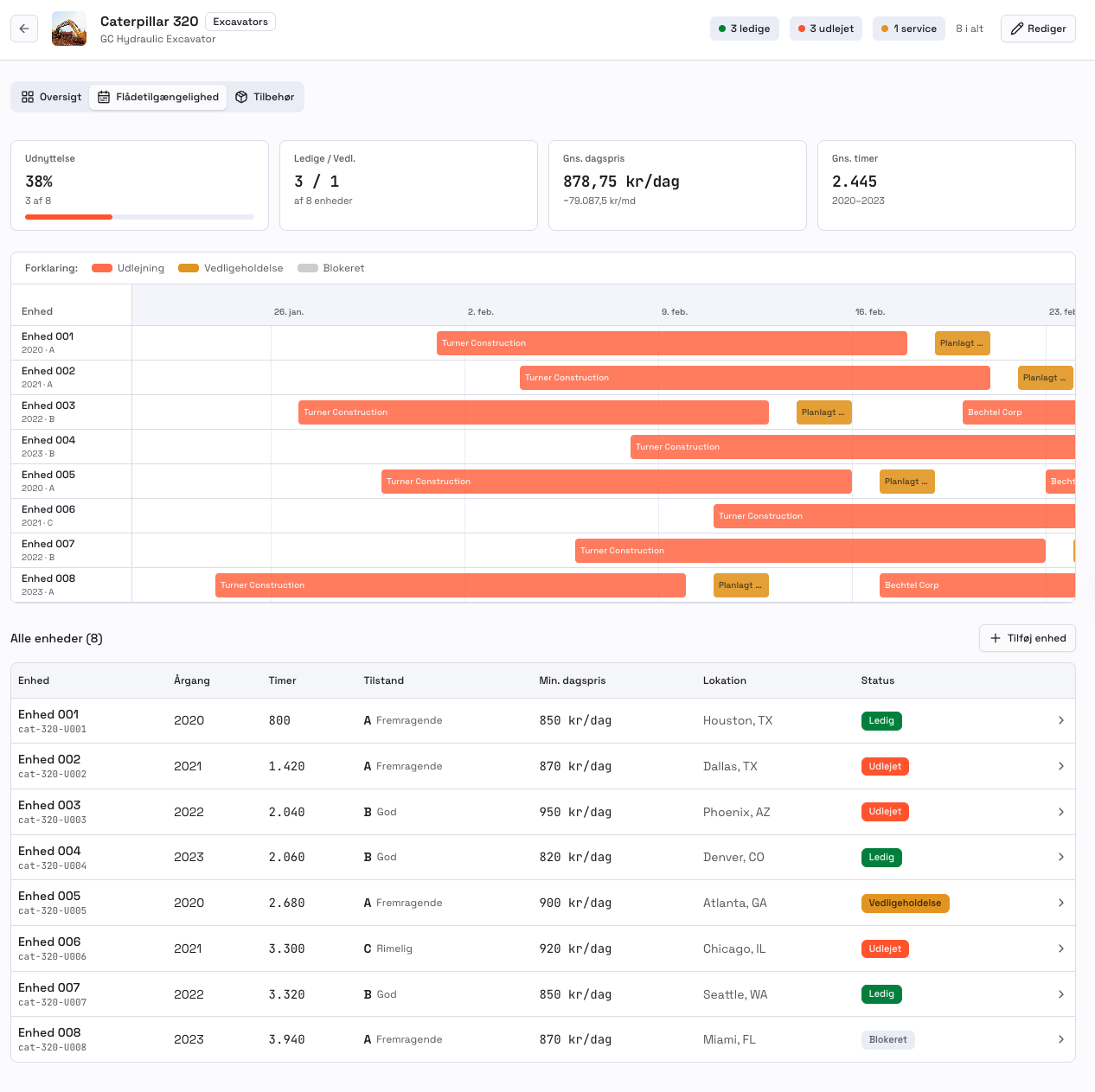Click the Vedligeholdelse legend color swatch
The image size is (1095, 1092).
tap(189, 268)
